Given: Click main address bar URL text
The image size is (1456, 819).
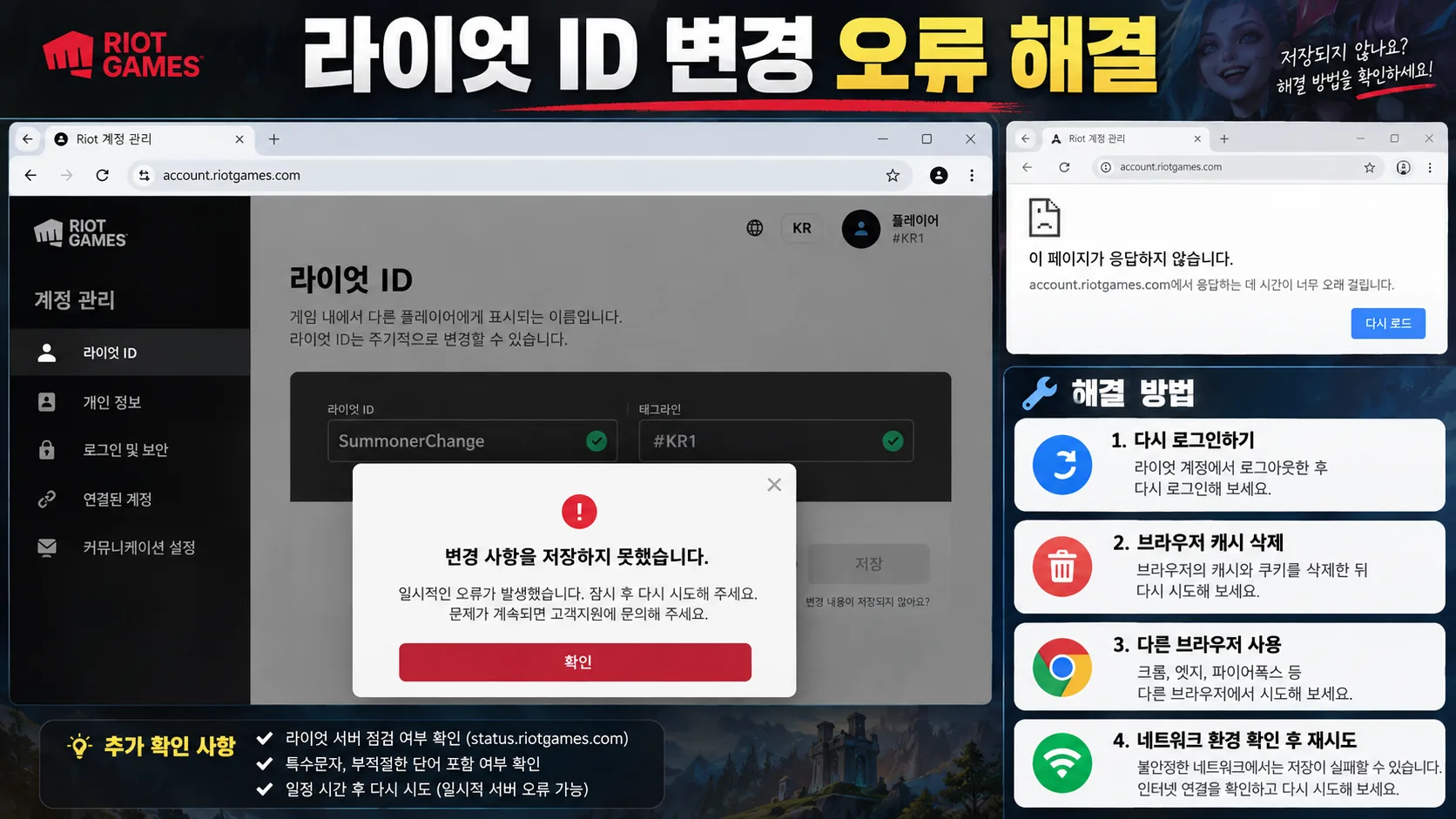Looking at the screenshot, I should 232,175.
